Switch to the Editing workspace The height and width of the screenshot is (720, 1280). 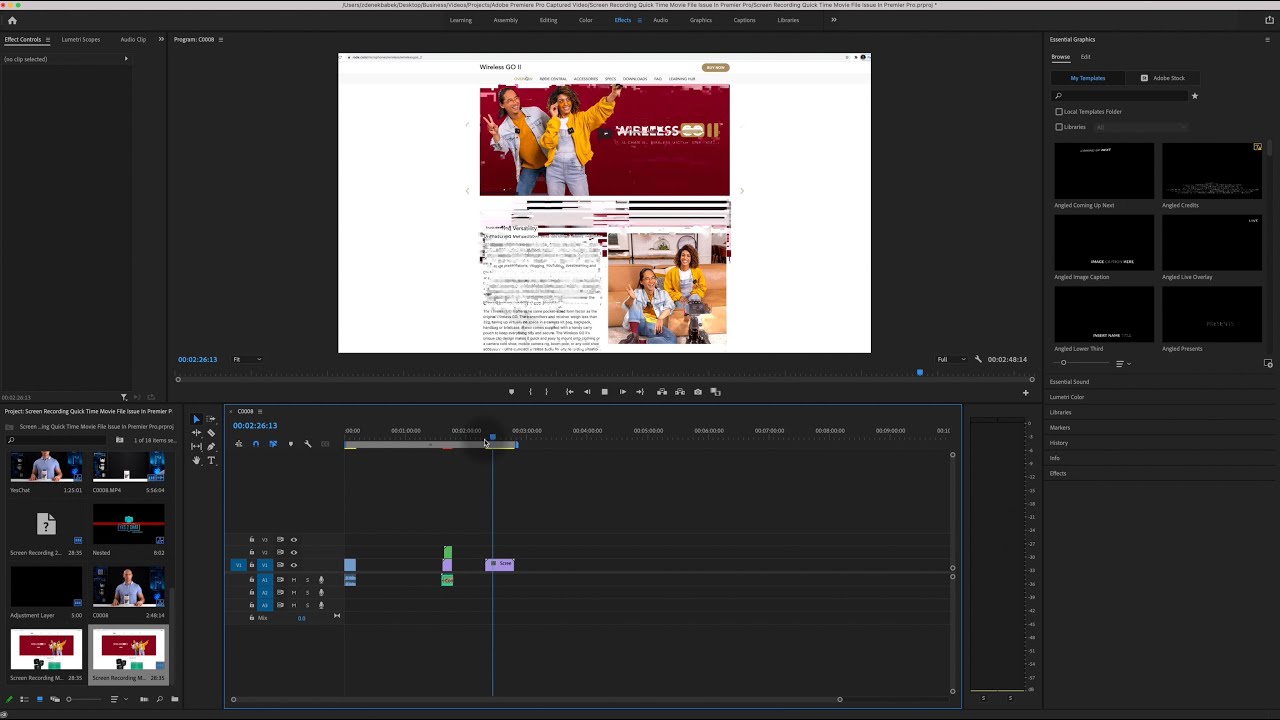click(549, 20)
